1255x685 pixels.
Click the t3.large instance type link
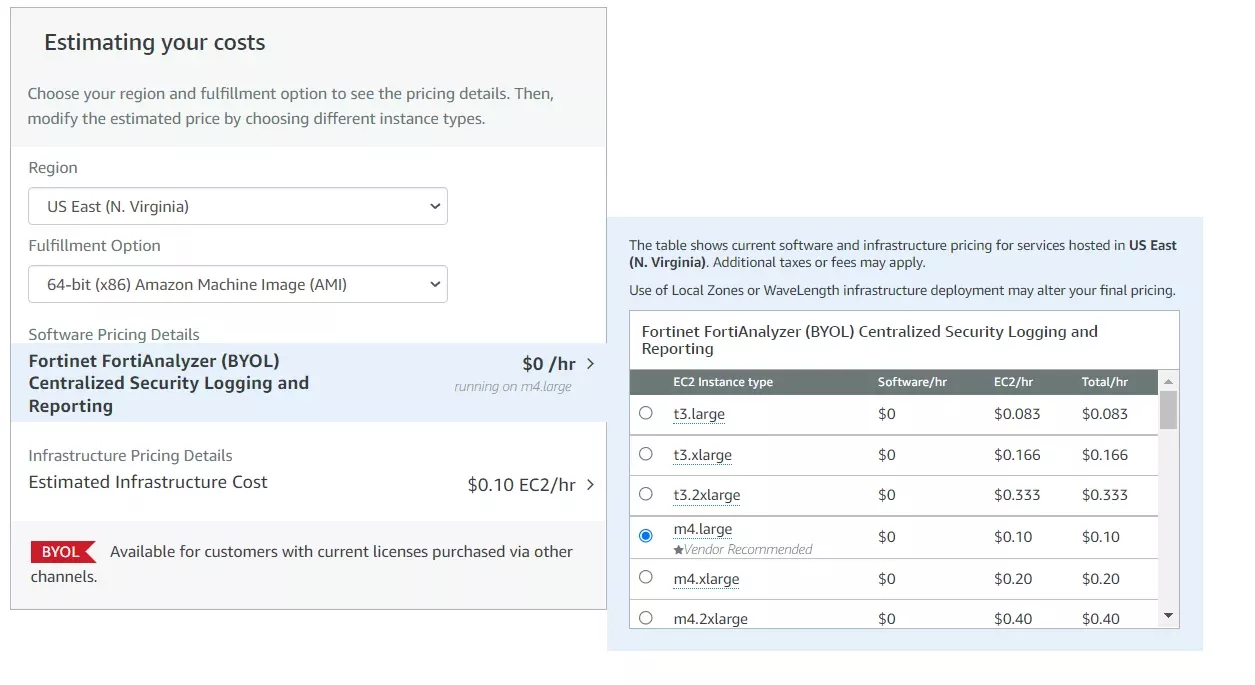[x=699, y=414]
